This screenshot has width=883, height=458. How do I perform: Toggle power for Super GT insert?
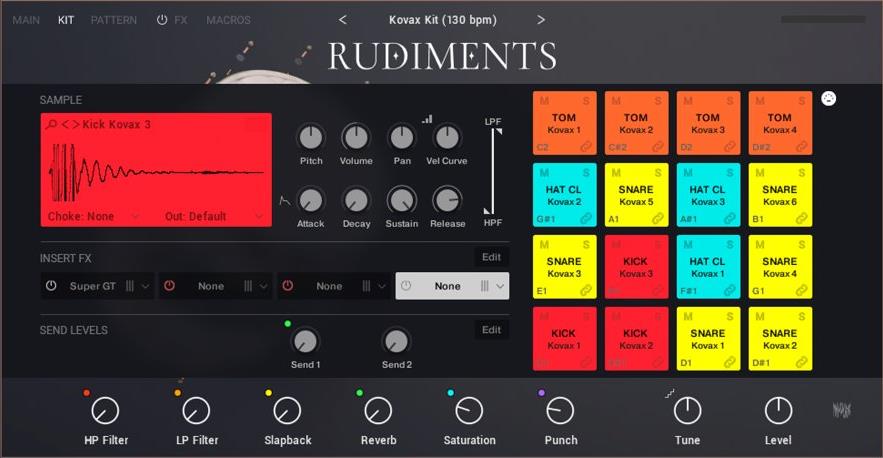51,286
